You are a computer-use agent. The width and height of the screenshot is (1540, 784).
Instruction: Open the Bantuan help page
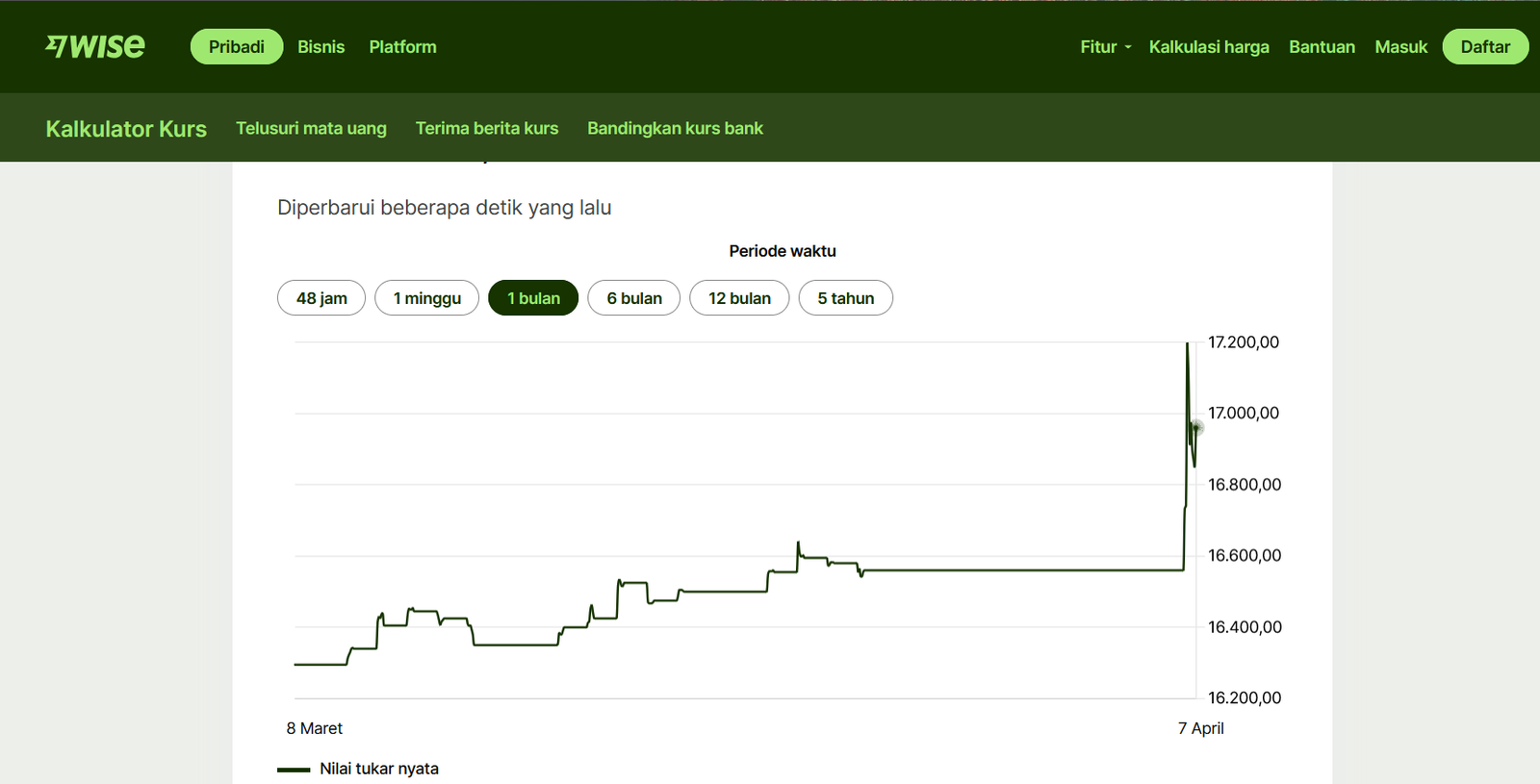1322,47
